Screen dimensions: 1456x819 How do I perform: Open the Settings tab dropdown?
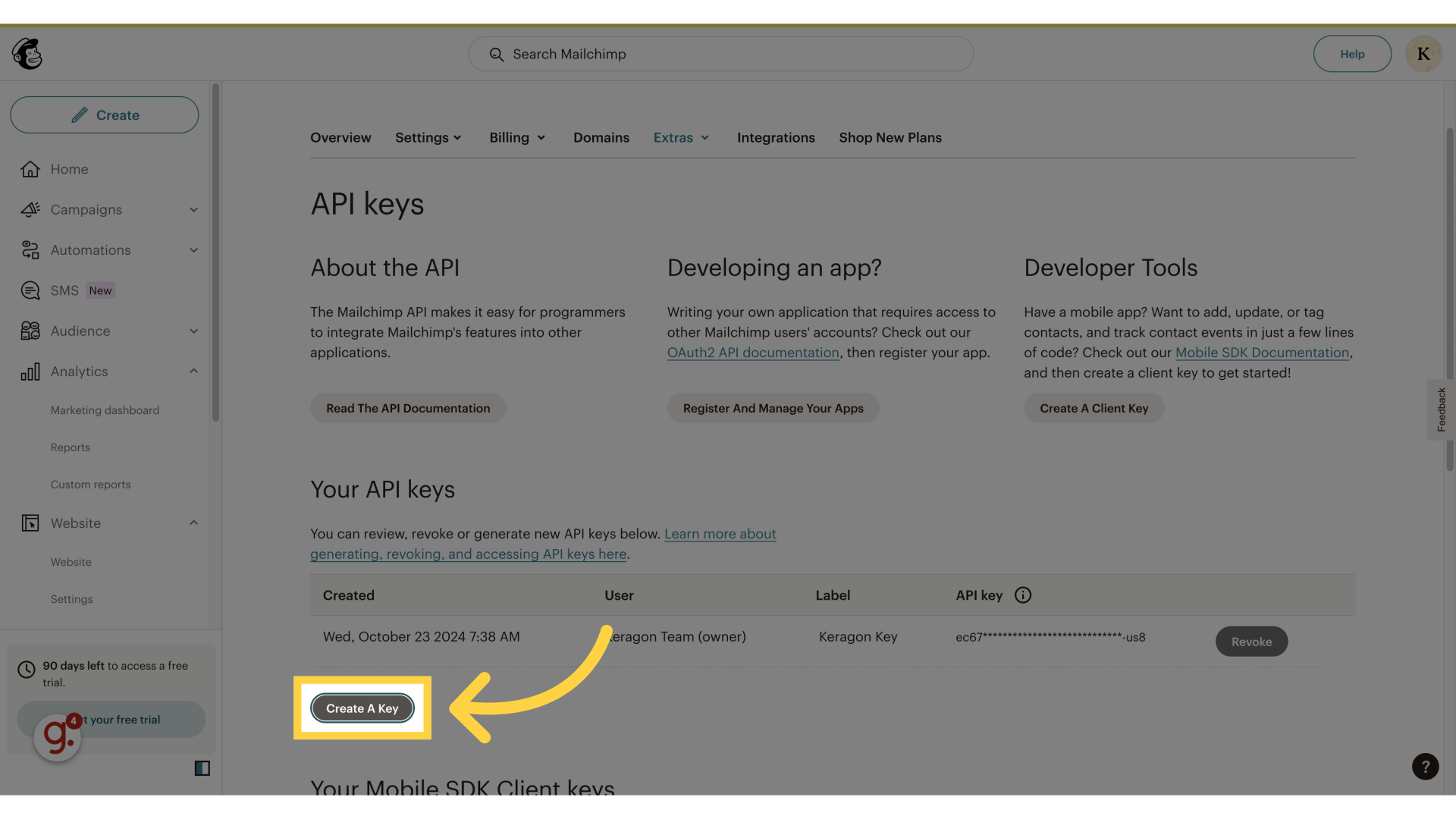[428, 137]
